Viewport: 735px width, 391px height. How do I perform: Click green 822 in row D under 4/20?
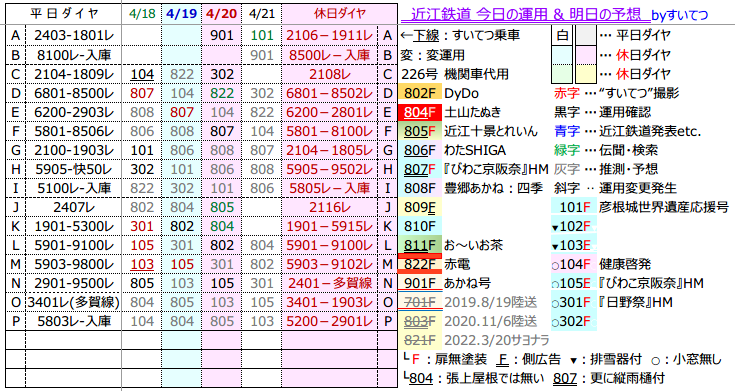click(222, 93)
